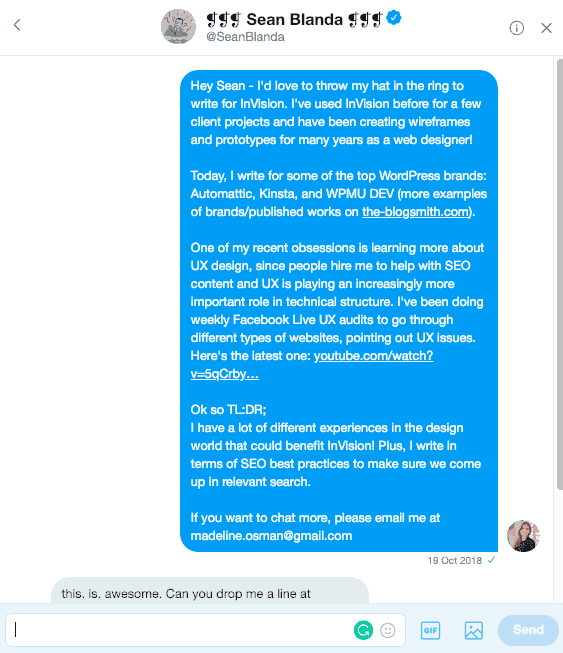Close the direct message window
Viewport: 563px width, 653px height.
[x=546, y=28]
